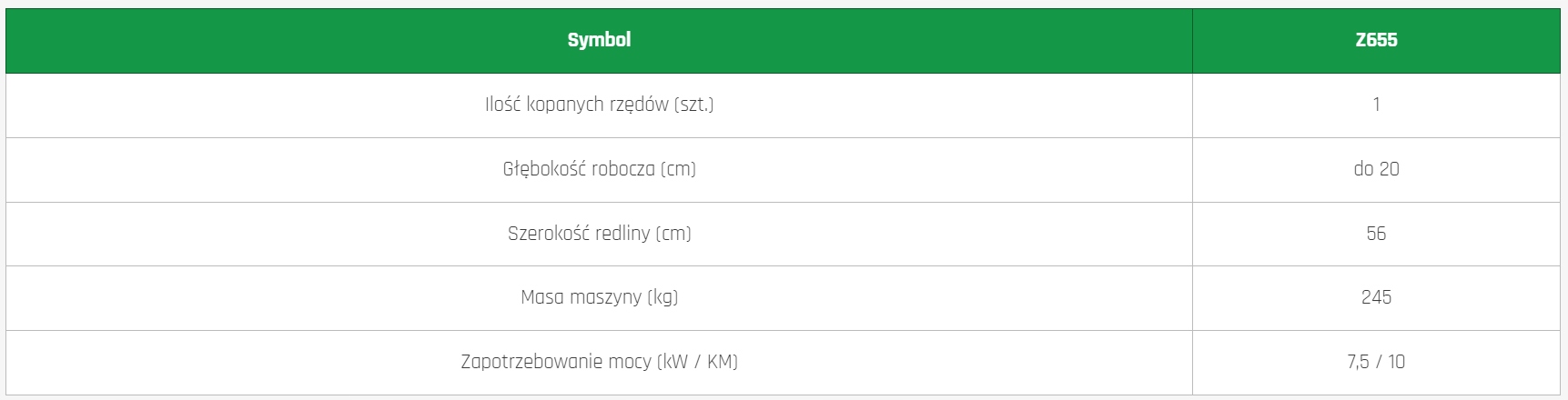Select the Ilość kopanych rzędów (szt.) cell
This screenshot has height=400, width=1568.
tap(599, 105)
